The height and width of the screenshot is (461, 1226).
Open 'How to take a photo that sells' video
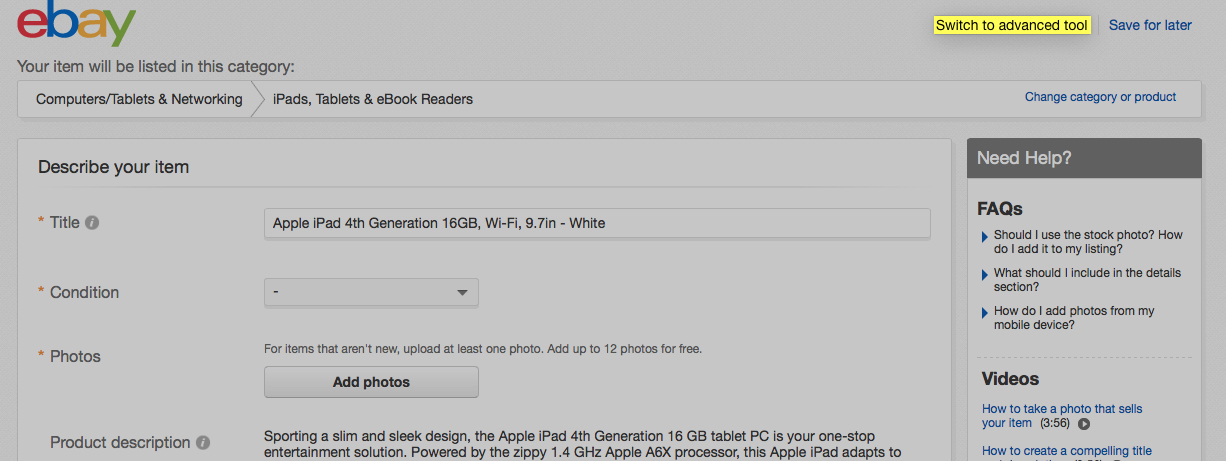1062,416
